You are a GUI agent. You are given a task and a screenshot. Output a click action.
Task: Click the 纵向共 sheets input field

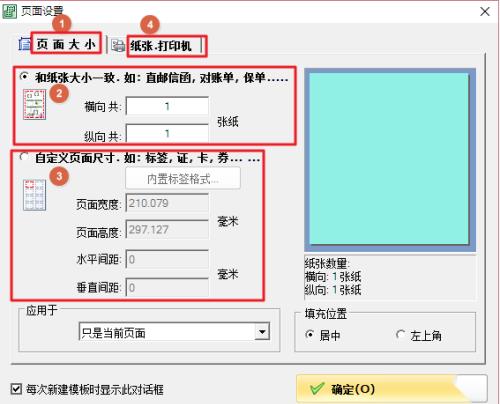167,133
